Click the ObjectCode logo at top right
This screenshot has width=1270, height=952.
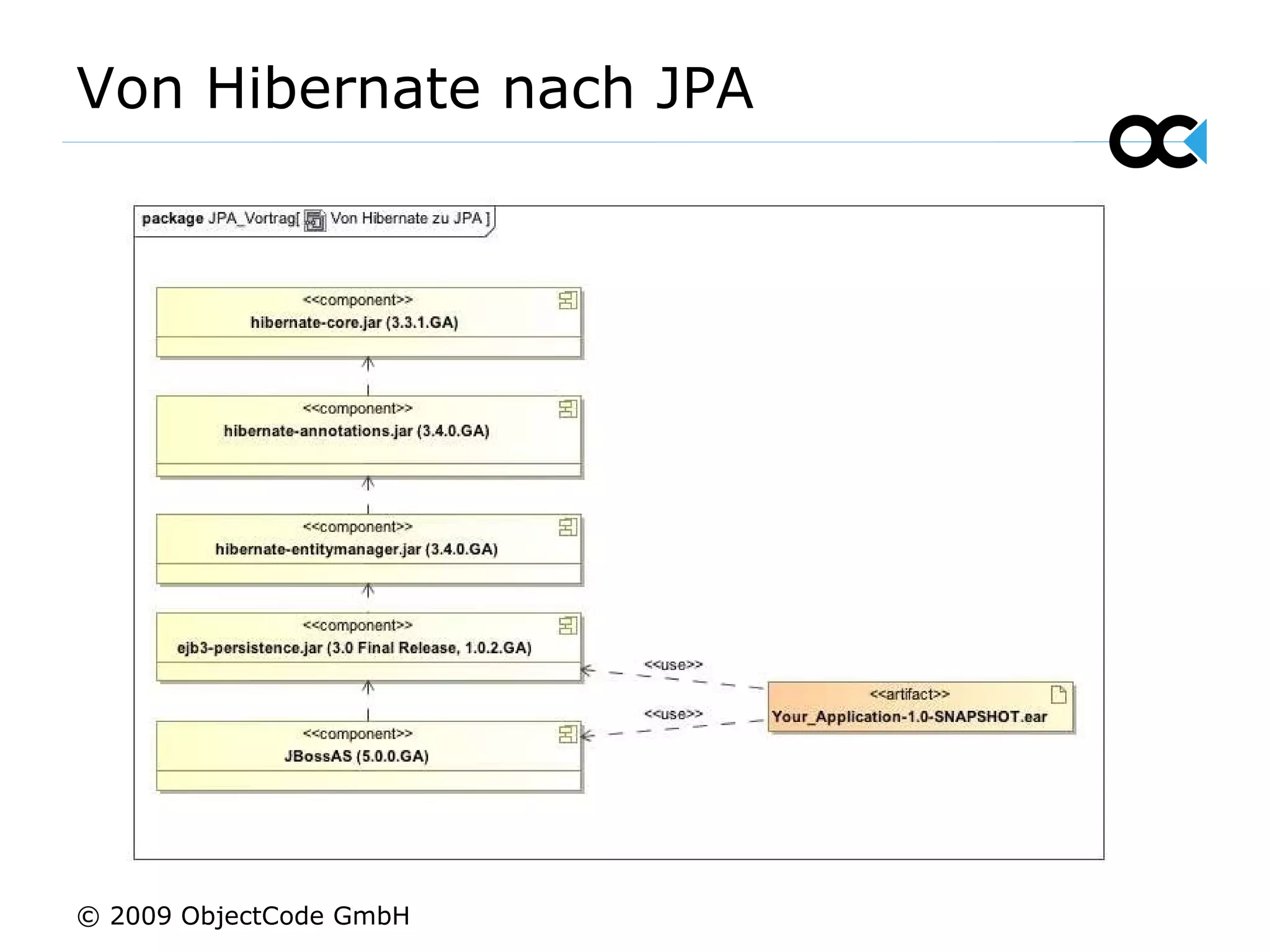click(1157, 141)
